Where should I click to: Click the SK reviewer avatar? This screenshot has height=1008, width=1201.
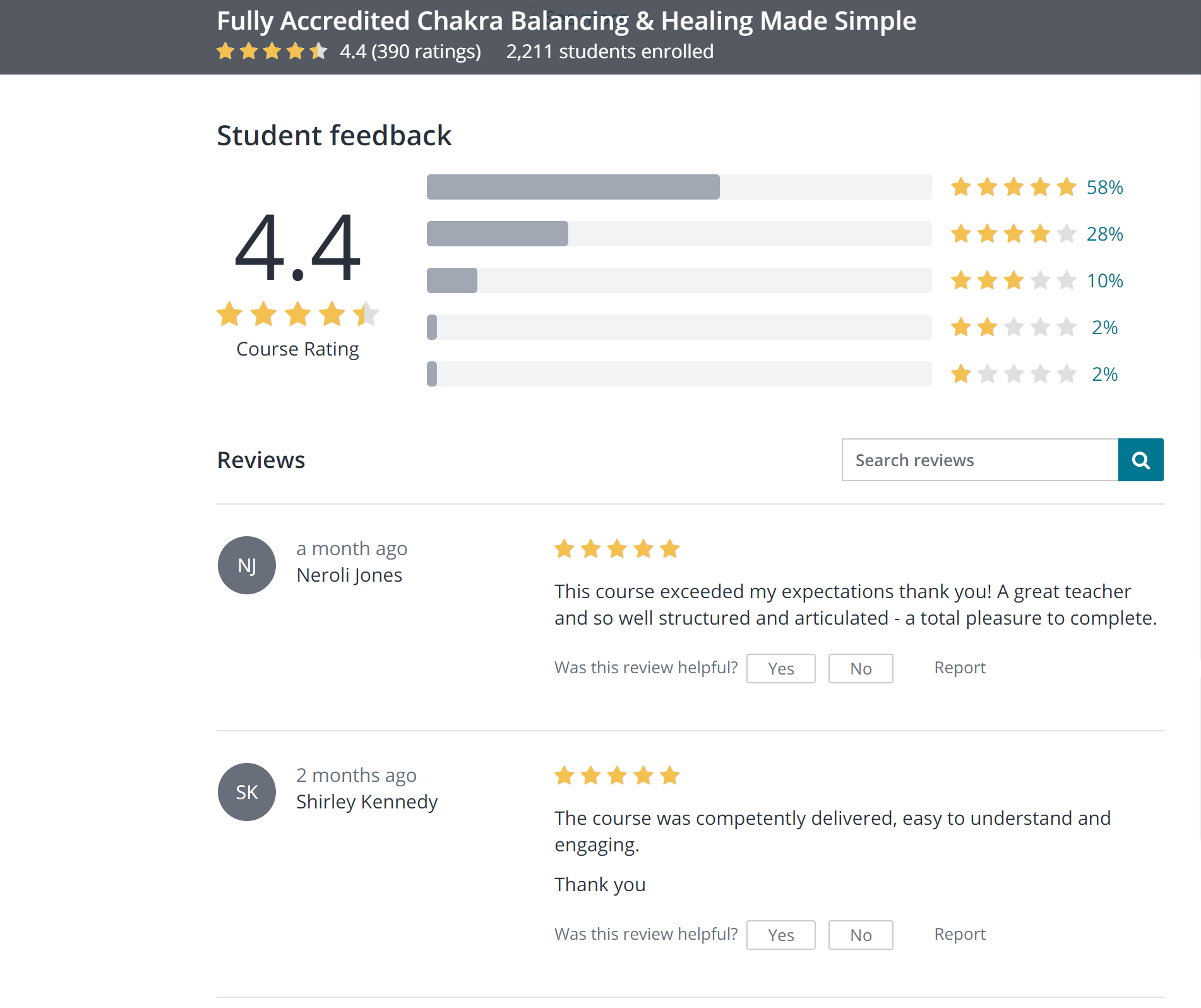click(247, 792)
